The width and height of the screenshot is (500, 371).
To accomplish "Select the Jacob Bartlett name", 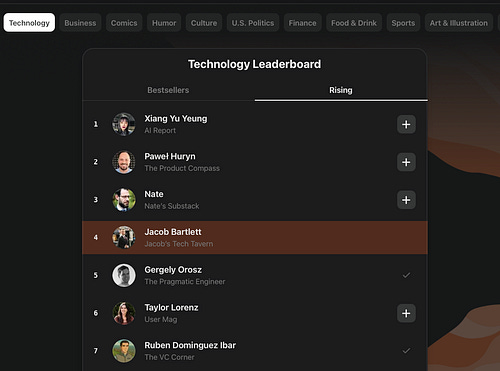I will [173, 232].
